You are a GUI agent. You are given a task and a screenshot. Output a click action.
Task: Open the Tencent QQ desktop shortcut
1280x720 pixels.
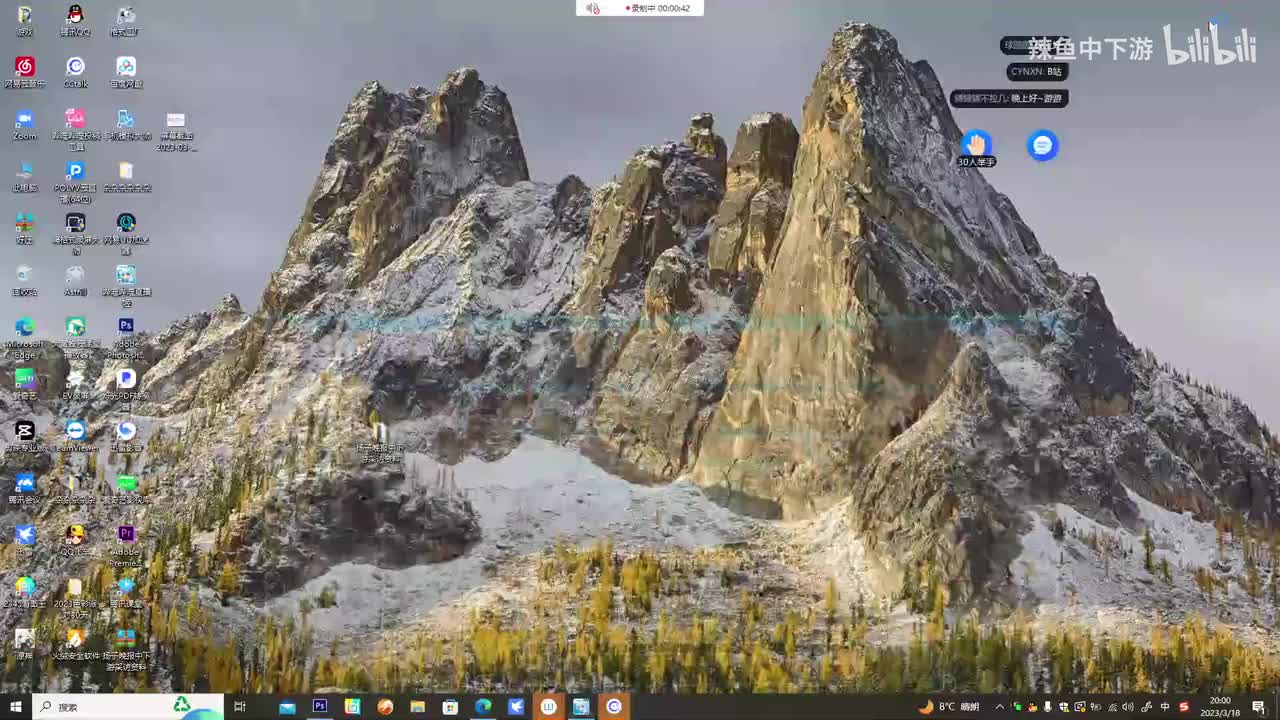coord(75,20)
